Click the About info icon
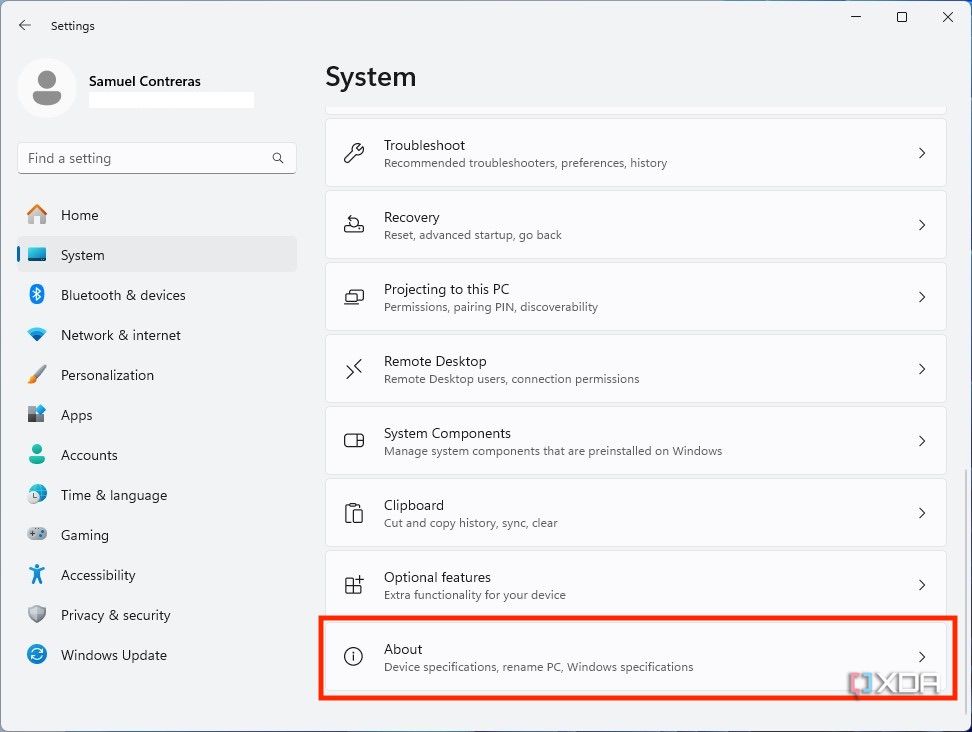 tap(353, 656)
